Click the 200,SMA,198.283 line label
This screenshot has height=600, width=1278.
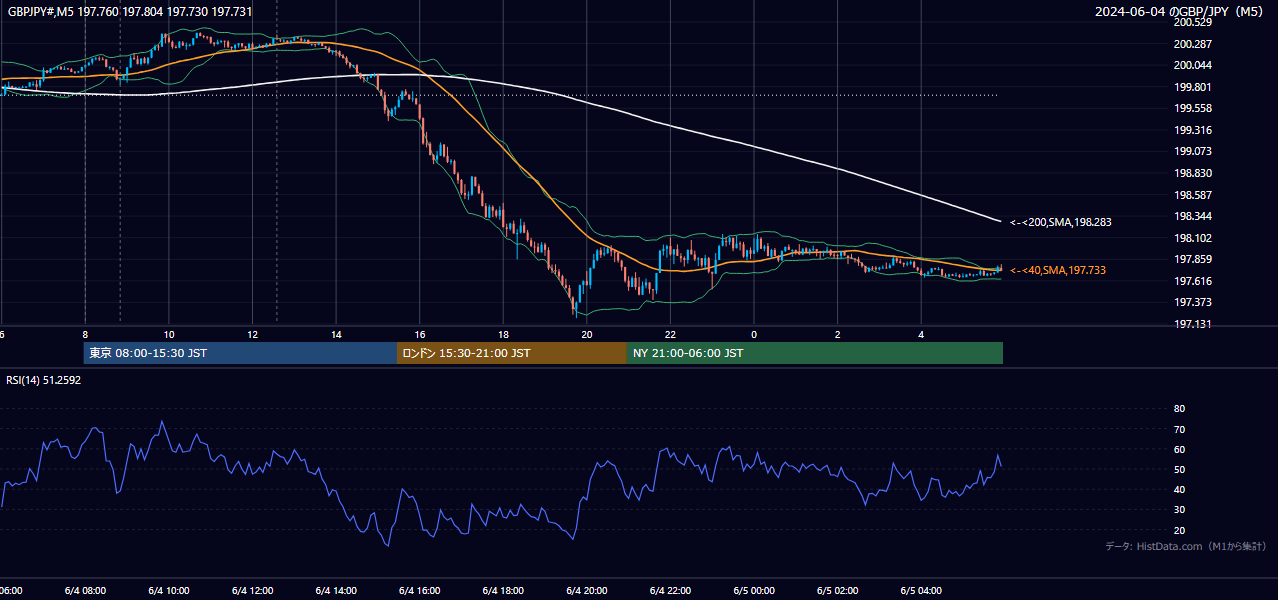click(x=1060, y=222)
